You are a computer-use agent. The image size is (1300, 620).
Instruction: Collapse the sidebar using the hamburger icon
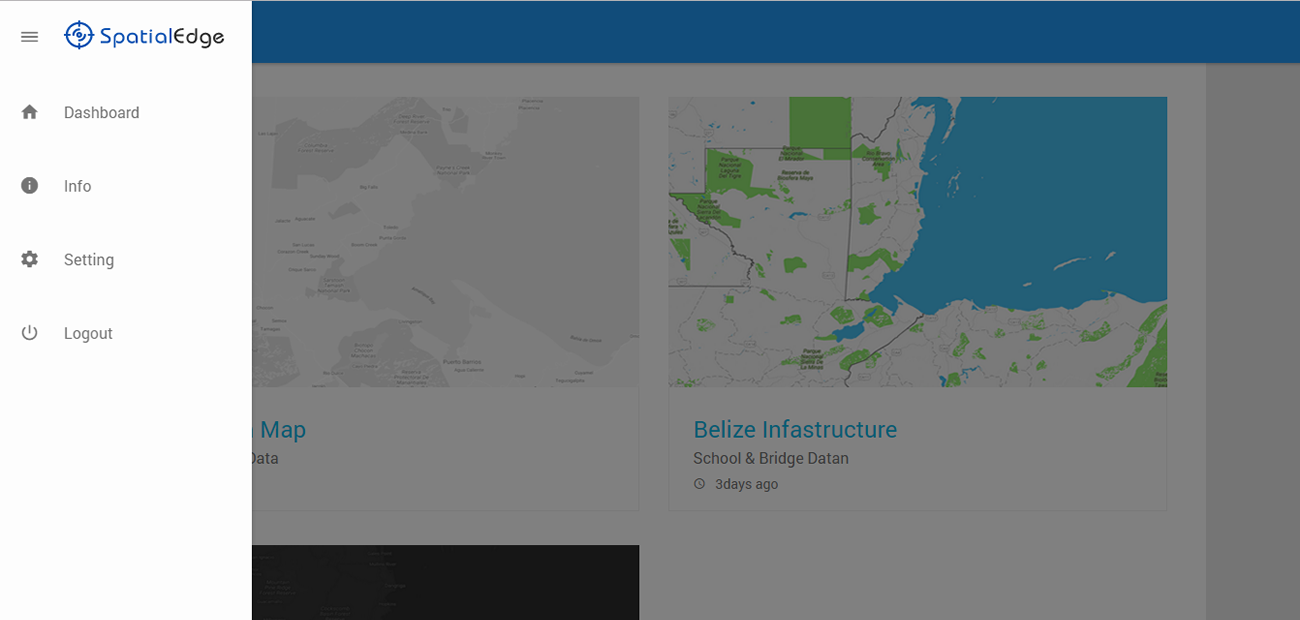29,37
